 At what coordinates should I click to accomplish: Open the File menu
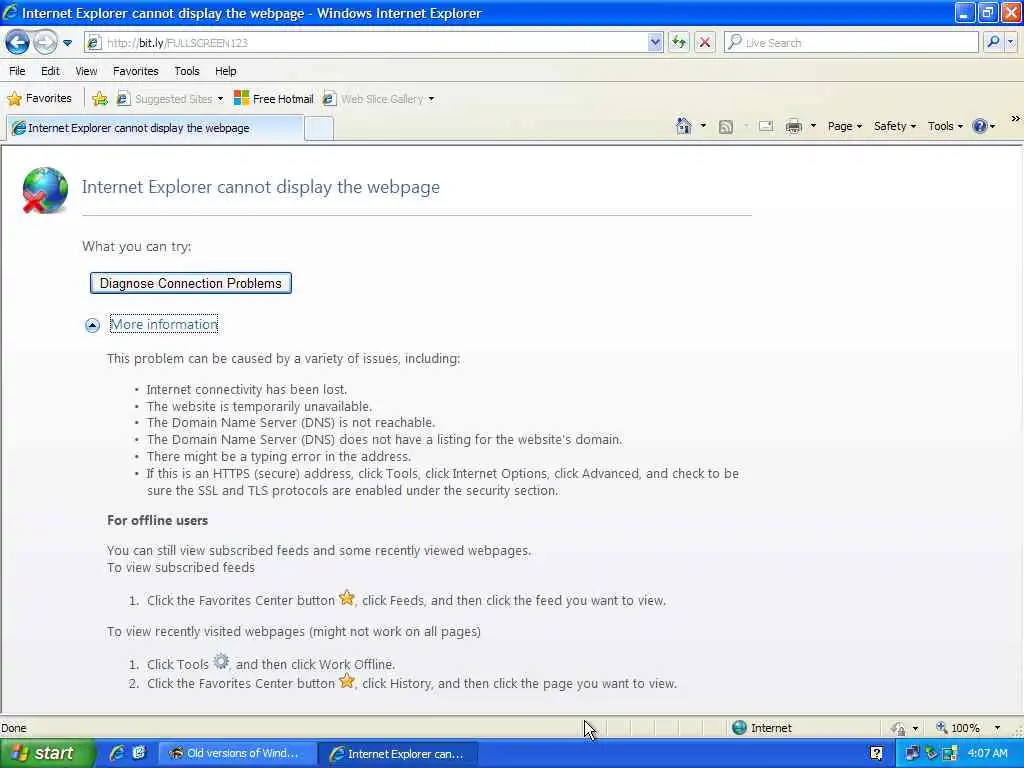[17, 71]
